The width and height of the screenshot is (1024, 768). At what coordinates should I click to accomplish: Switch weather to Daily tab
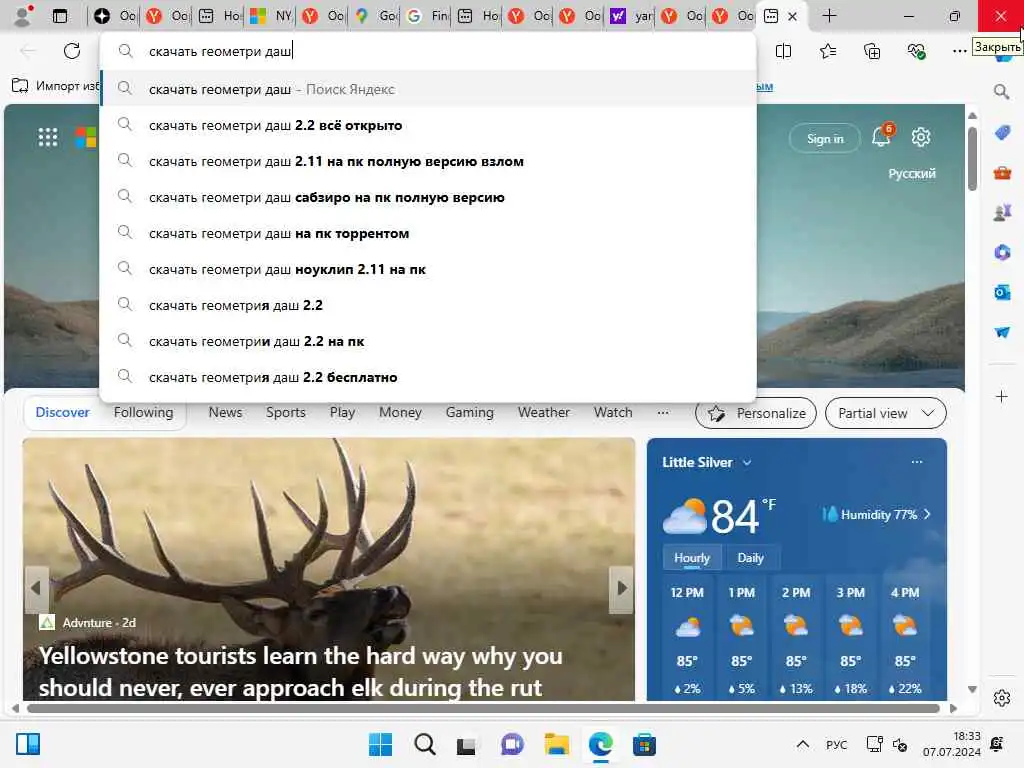click(x=750, y=558)
